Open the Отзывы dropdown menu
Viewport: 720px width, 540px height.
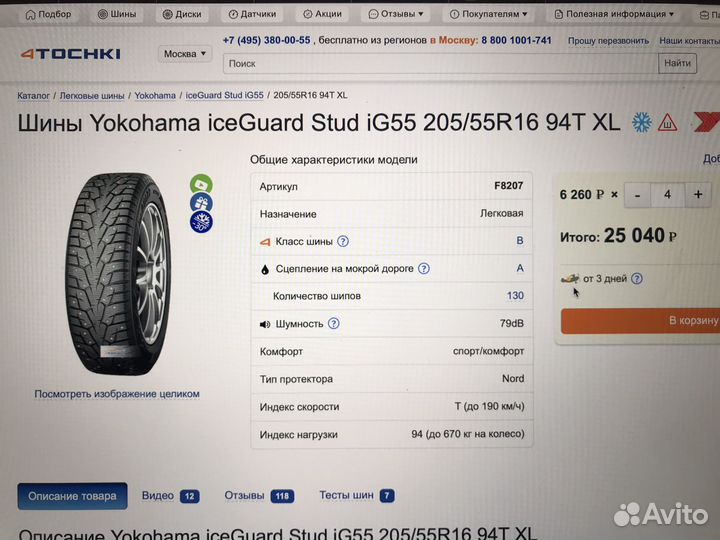pyautogui.click(x=396, y=14)
